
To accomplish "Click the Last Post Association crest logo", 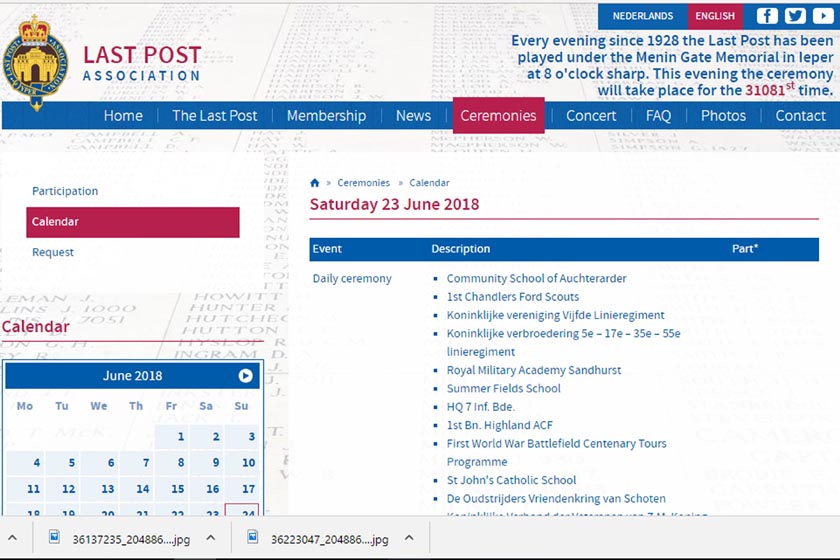I will [35, 63].
